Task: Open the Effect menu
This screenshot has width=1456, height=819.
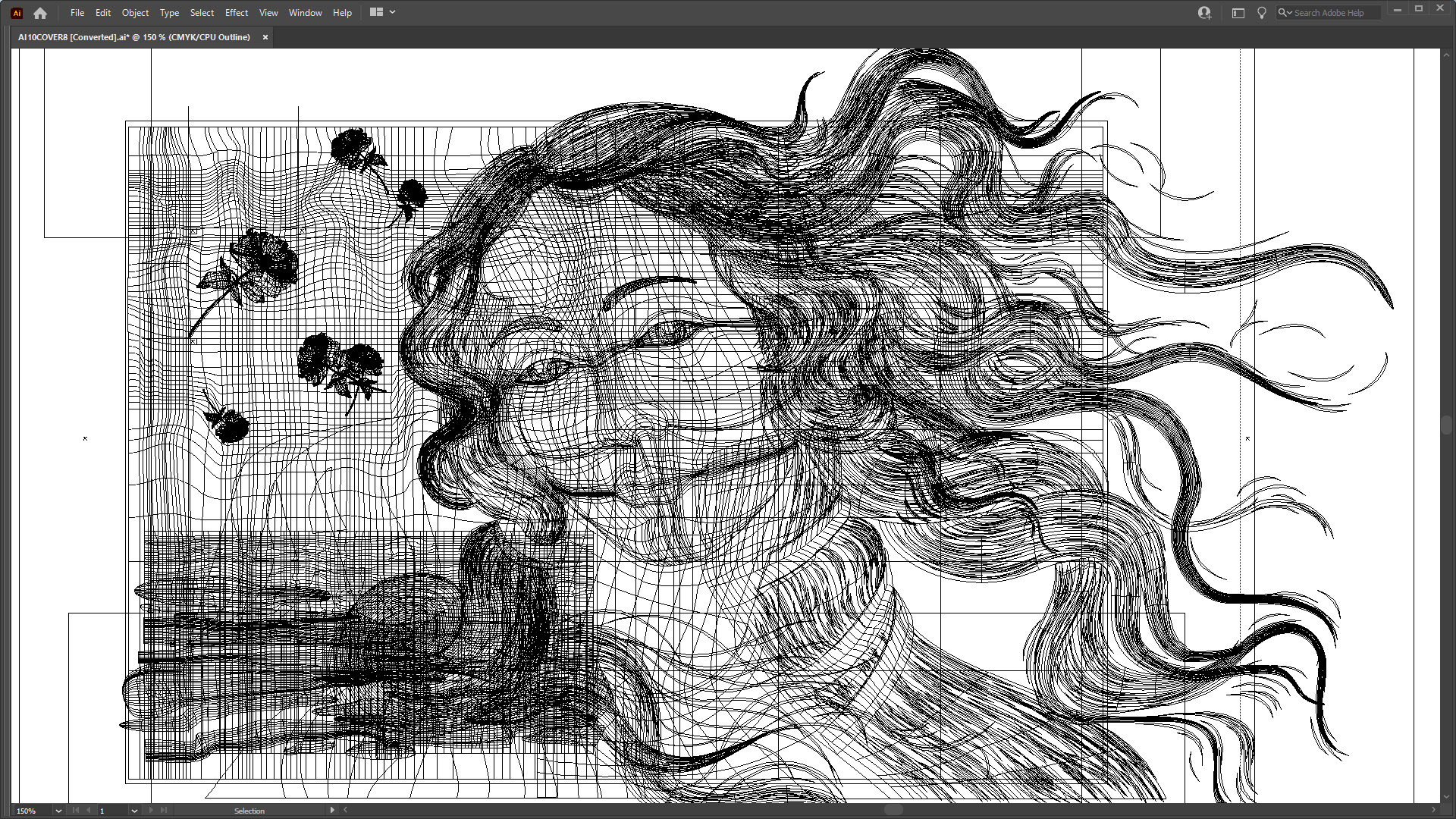Action: click(237, 13)
